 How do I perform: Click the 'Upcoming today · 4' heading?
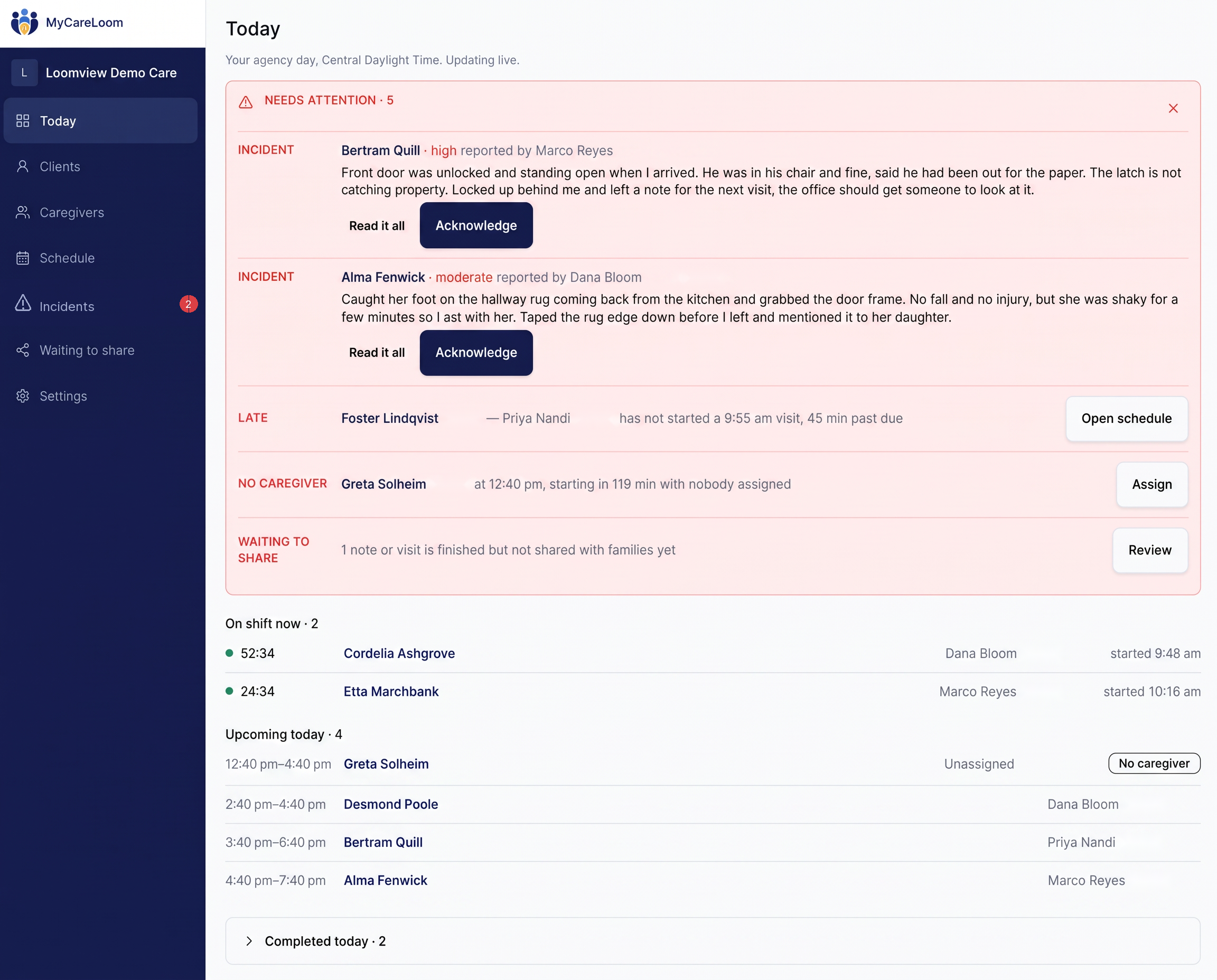coord(284,734)
